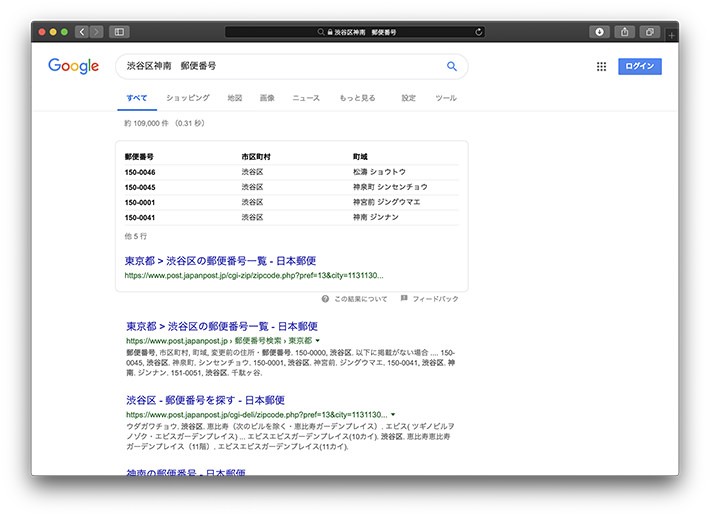The image size is (710, 517).
Task: Click the blue magnifier search icon
Action: (451, 66)
